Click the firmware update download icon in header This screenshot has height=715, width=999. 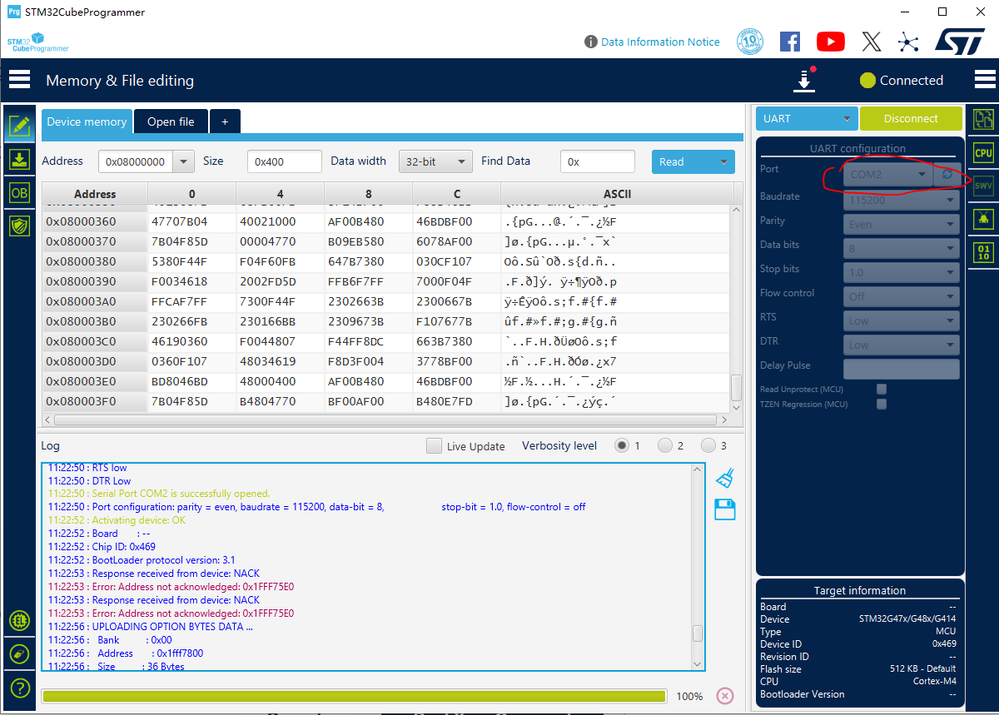[805, 80]
